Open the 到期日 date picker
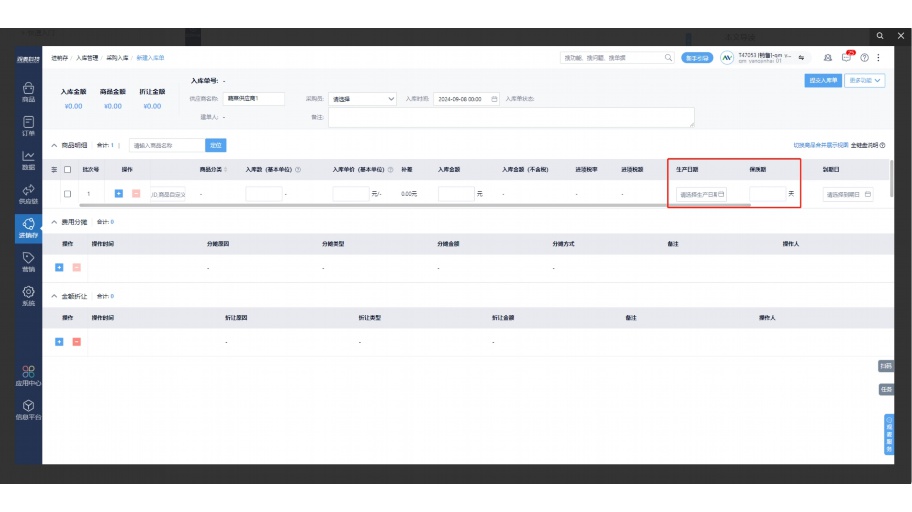This screenshot has width=912, height=512. point(847,194)
